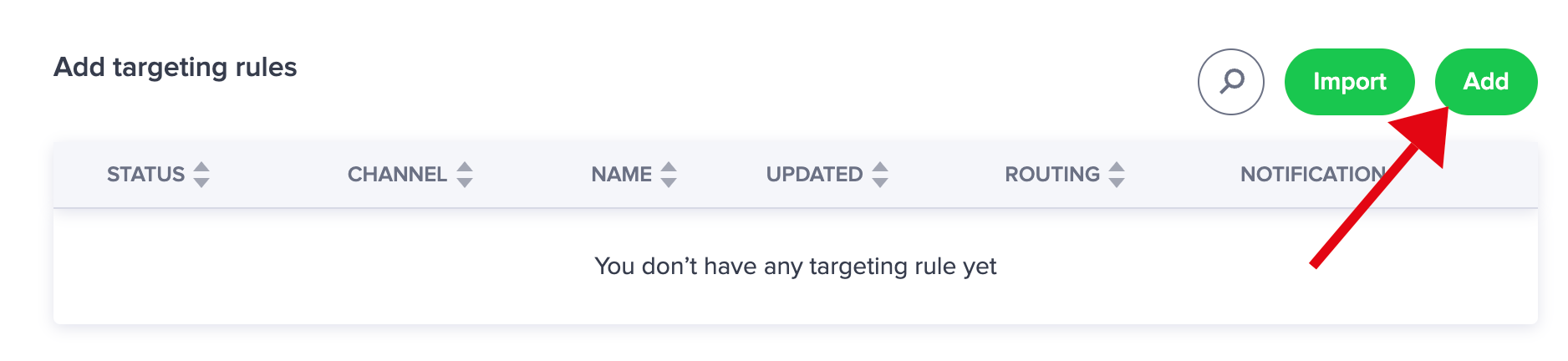
Task: Sort ascending using STATUS up arrow
Action: point(201,167)
